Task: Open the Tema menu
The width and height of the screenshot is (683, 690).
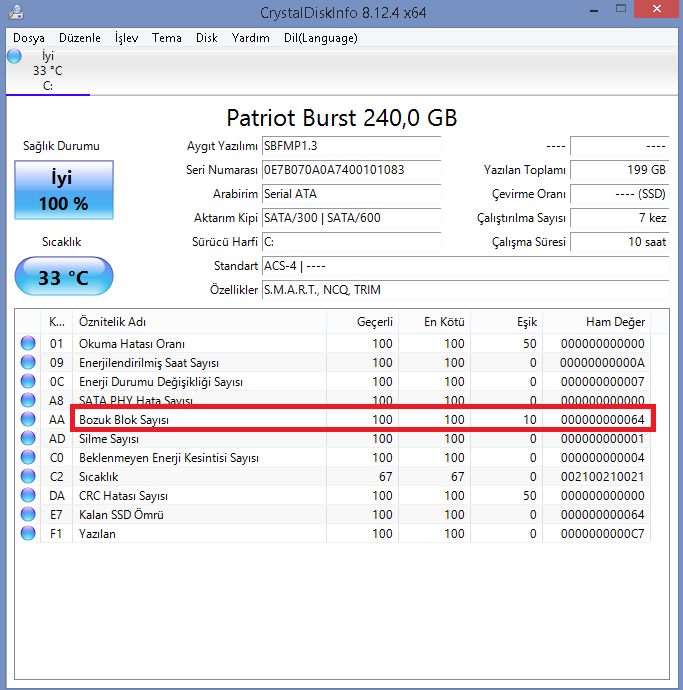Action: click(x=167, y=38)
